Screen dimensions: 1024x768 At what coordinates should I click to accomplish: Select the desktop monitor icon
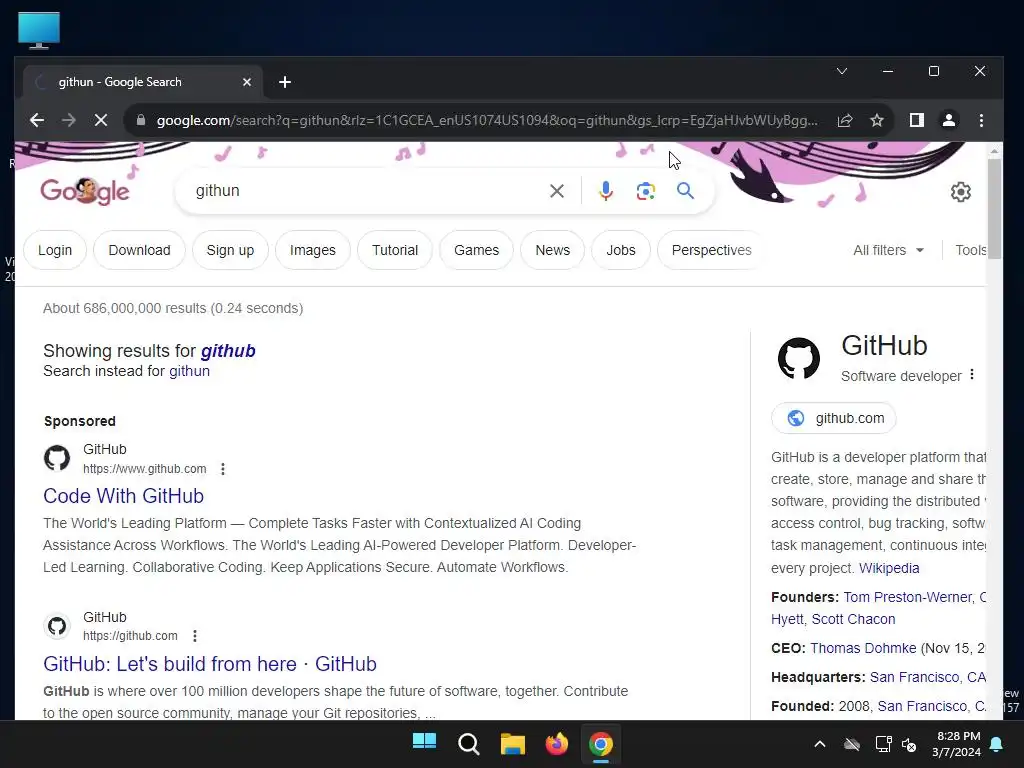pos(39,30)
